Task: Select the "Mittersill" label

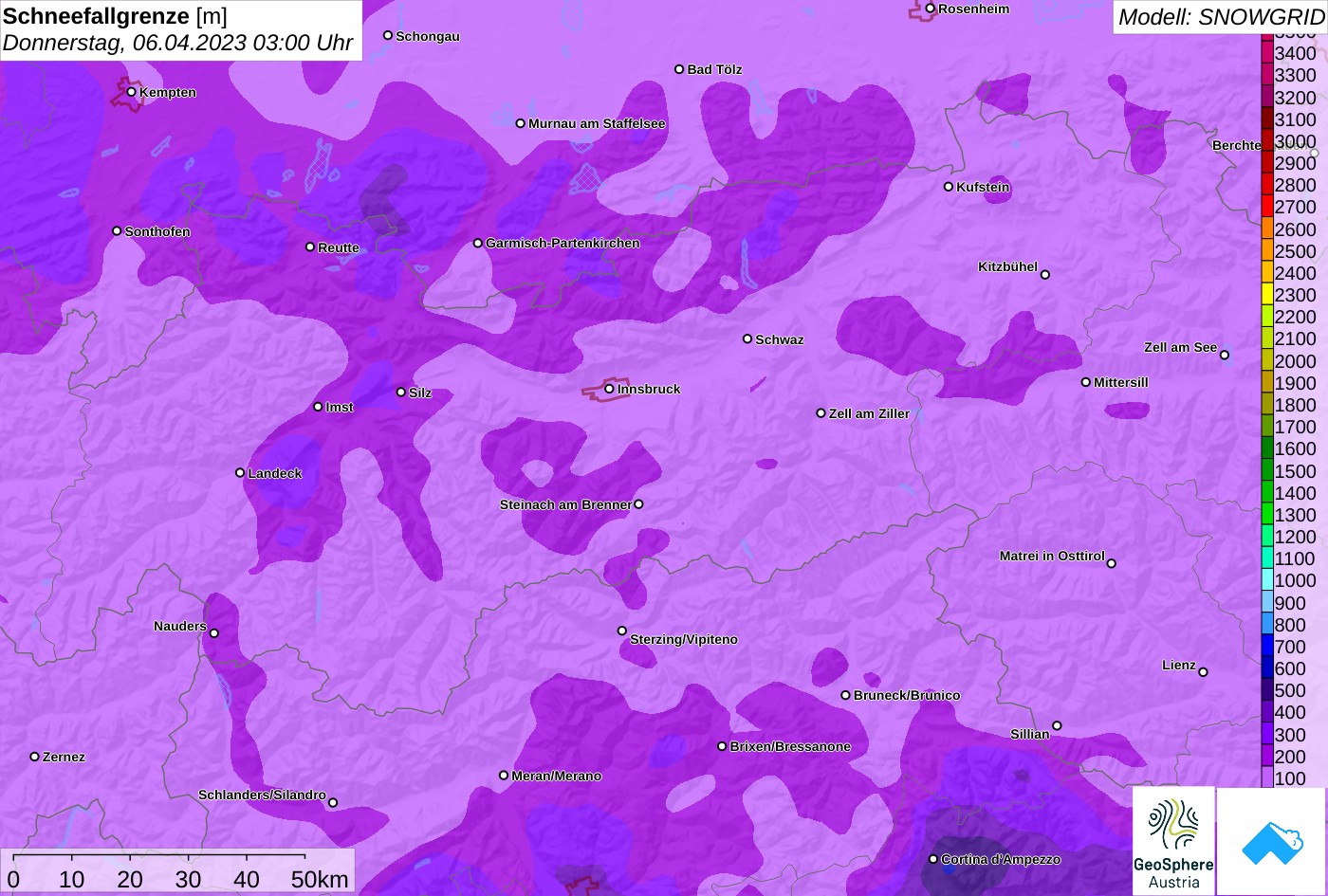Action: point(1121,383)
